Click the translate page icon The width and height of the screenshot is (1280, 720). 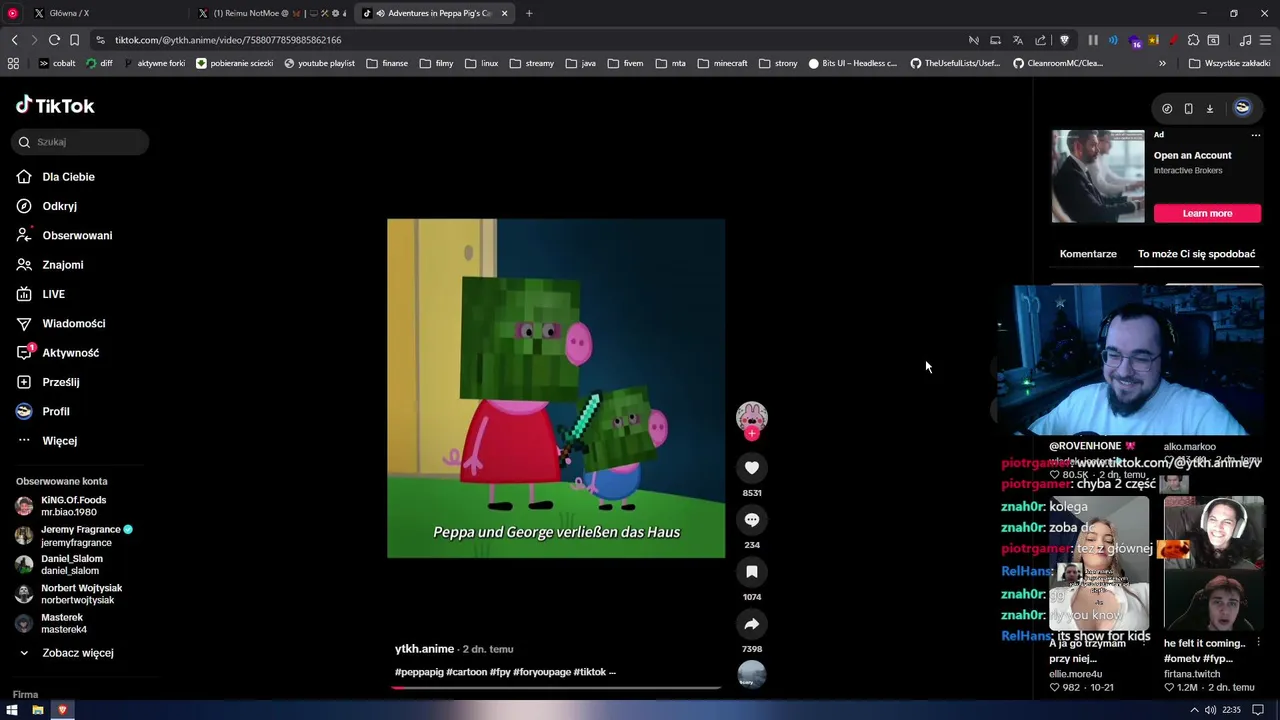[1018, 40]
